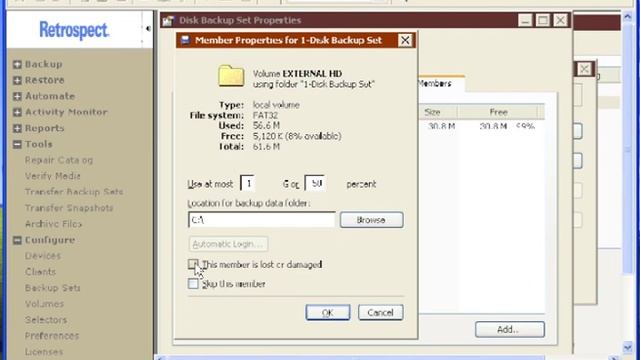
Task: Collapse the Configure section
Action: tap(17, 240)
